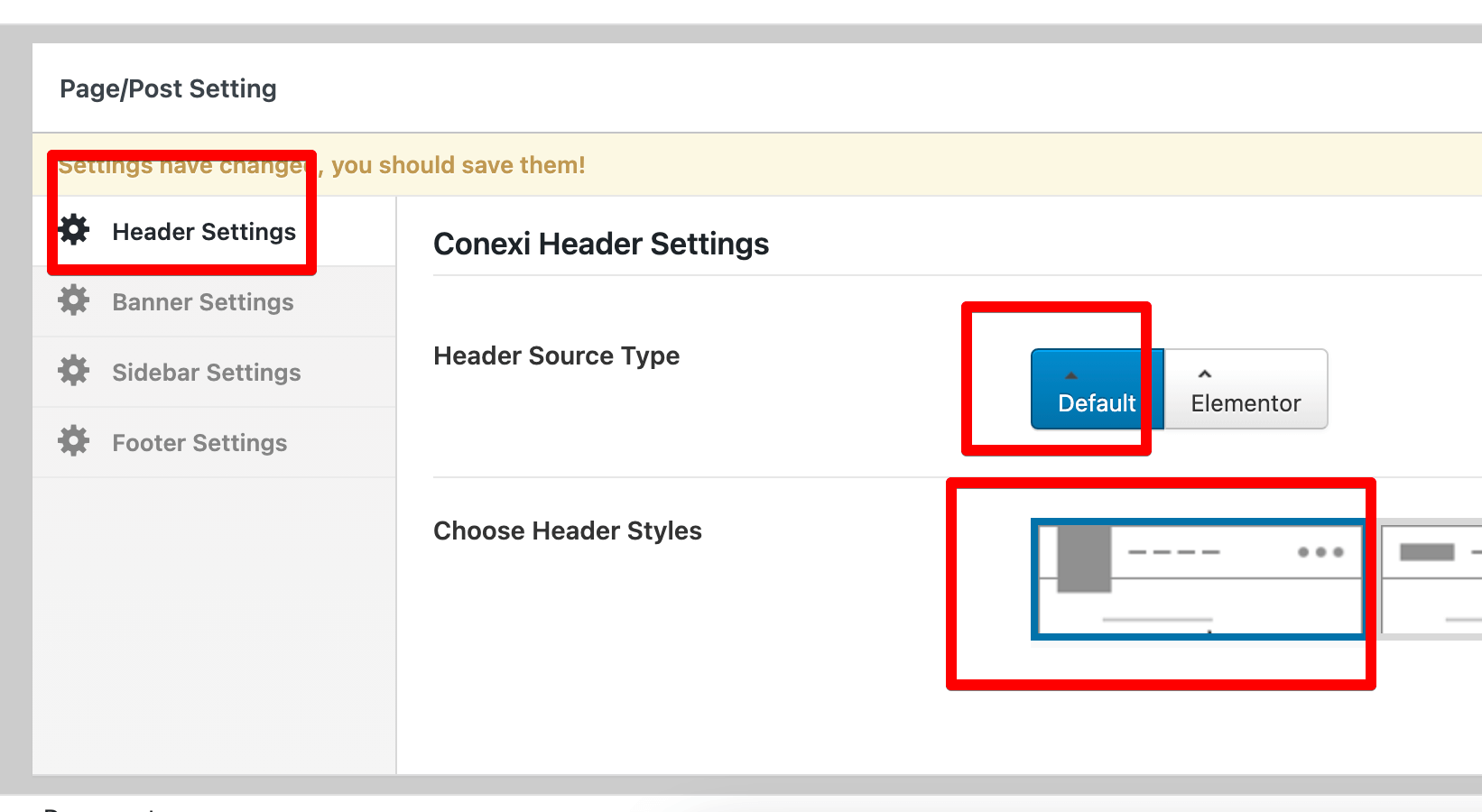This screenshot has width=1482, height=812.
Task: Click the gear icon beside Banner Settings
Action: point(74,300)
